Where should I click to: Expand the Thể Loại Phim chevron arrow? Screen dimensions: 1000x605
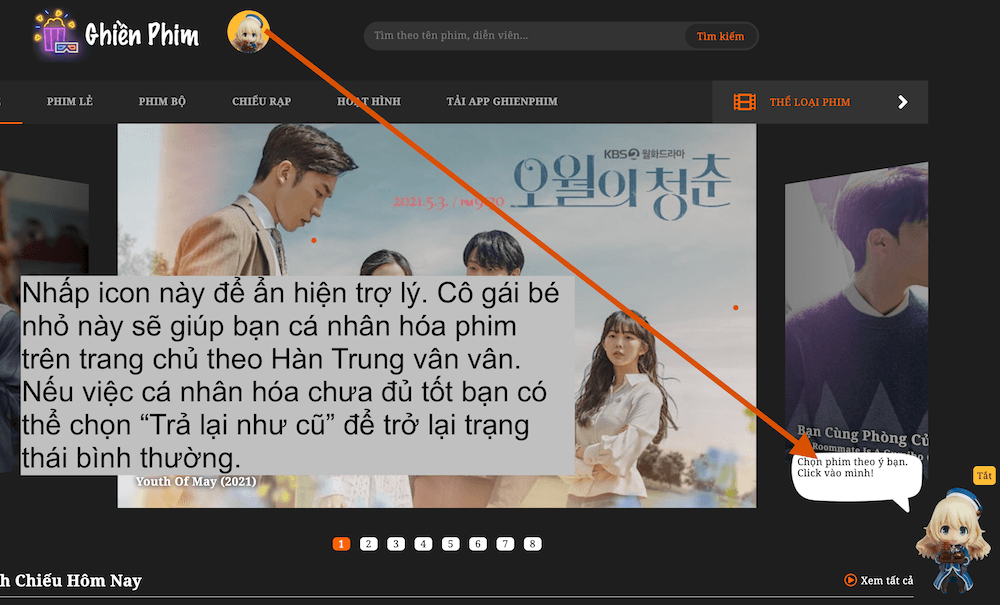(902, 102)
